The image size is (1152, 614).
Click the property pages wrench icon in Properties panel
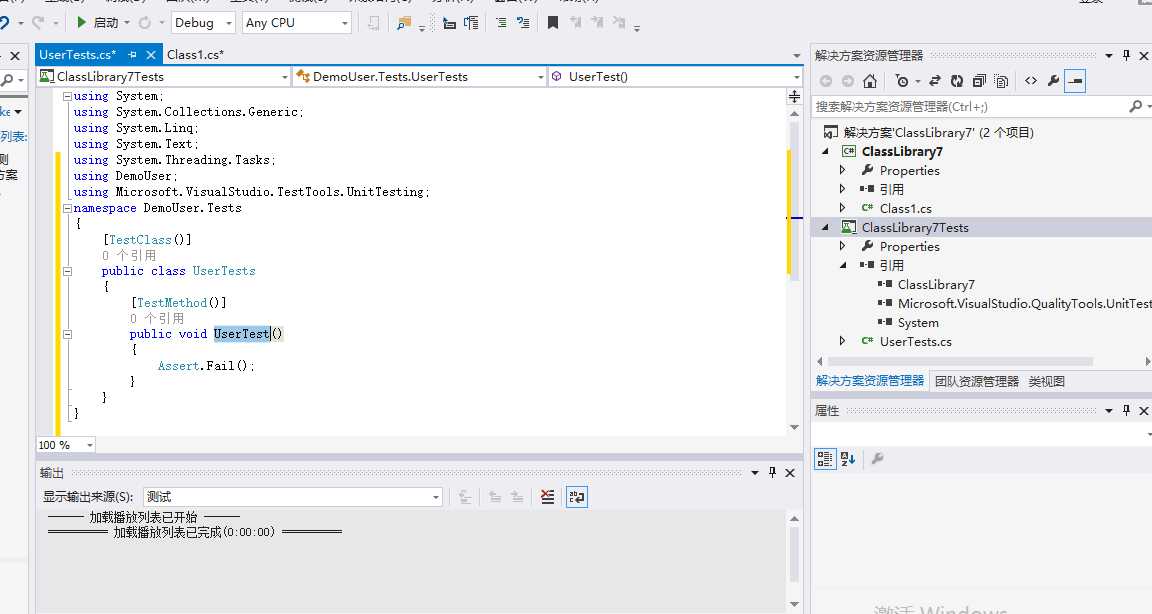pos(876,459)
